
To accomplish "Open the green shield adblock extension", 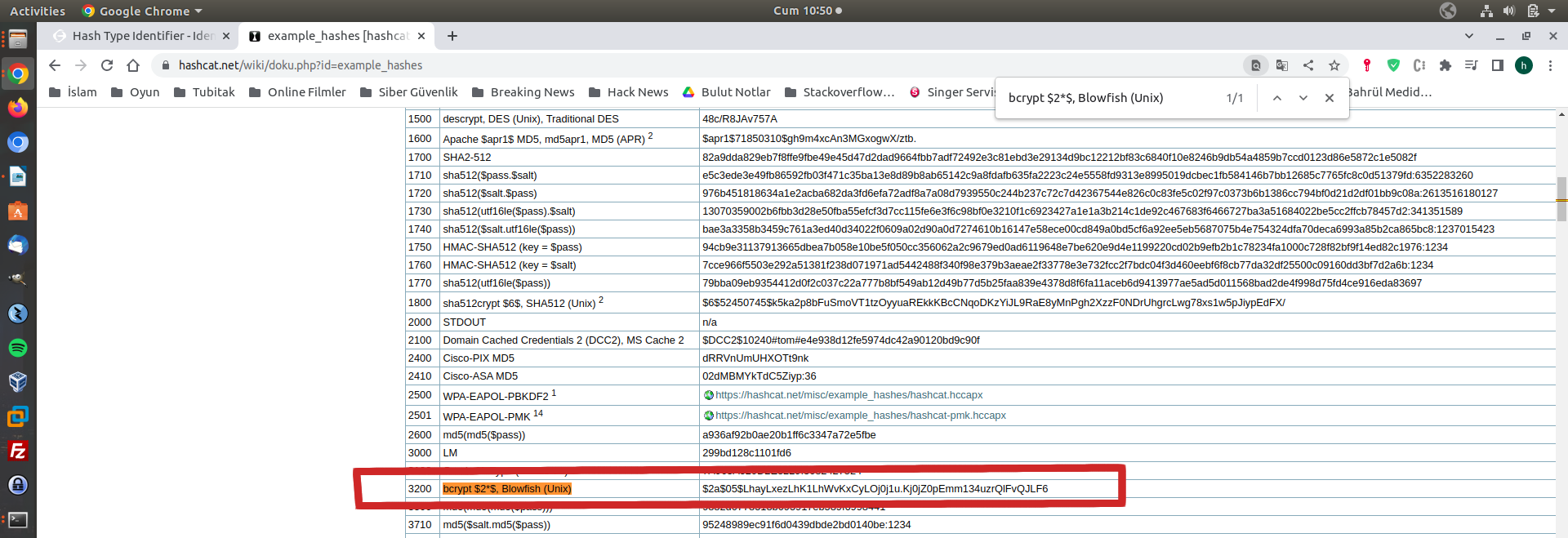I will [x=1393, y=65].
